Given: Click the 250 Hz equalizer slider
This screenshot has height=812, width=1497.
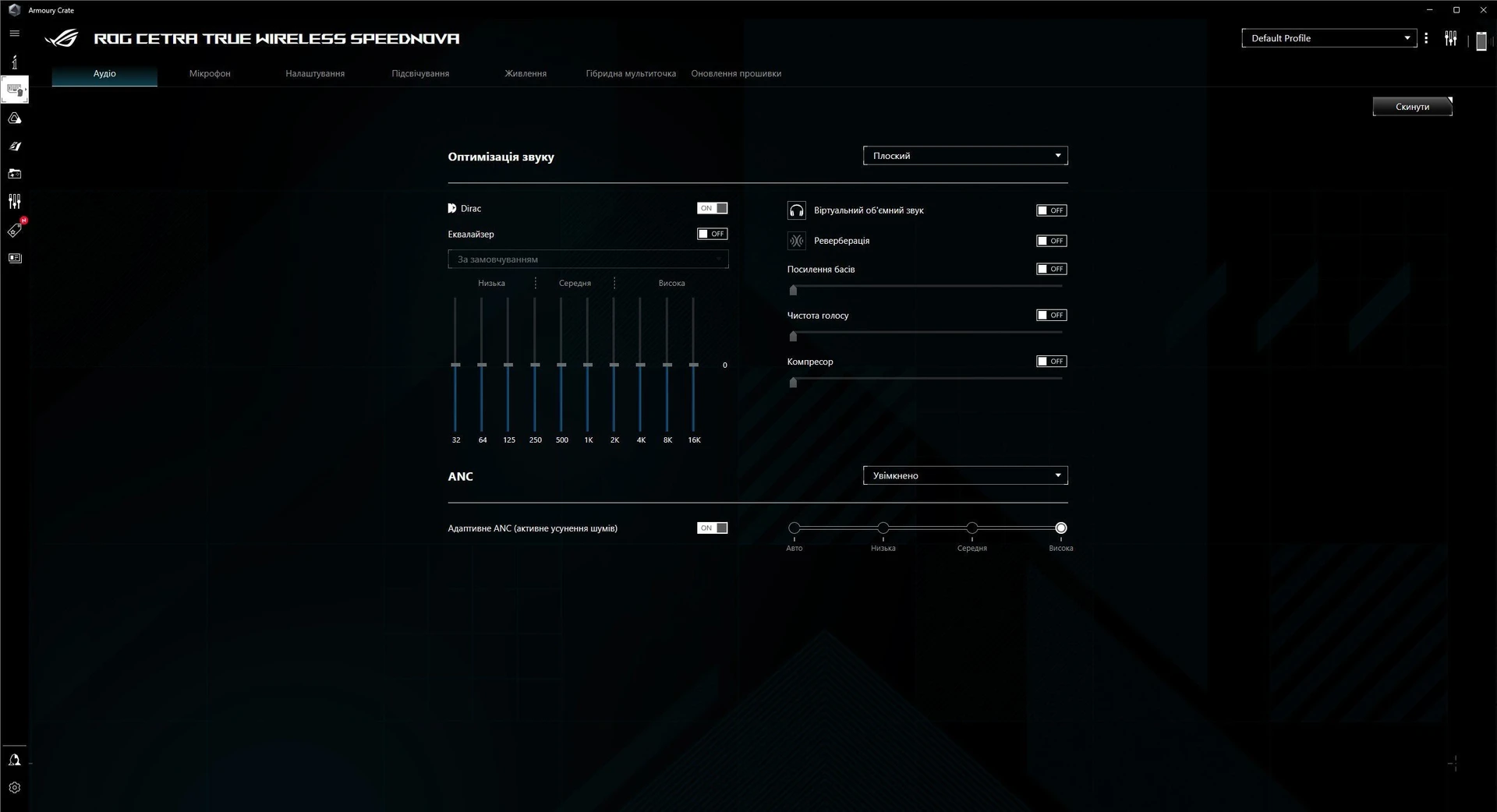Looking at the screenshot, I should 535,365.
